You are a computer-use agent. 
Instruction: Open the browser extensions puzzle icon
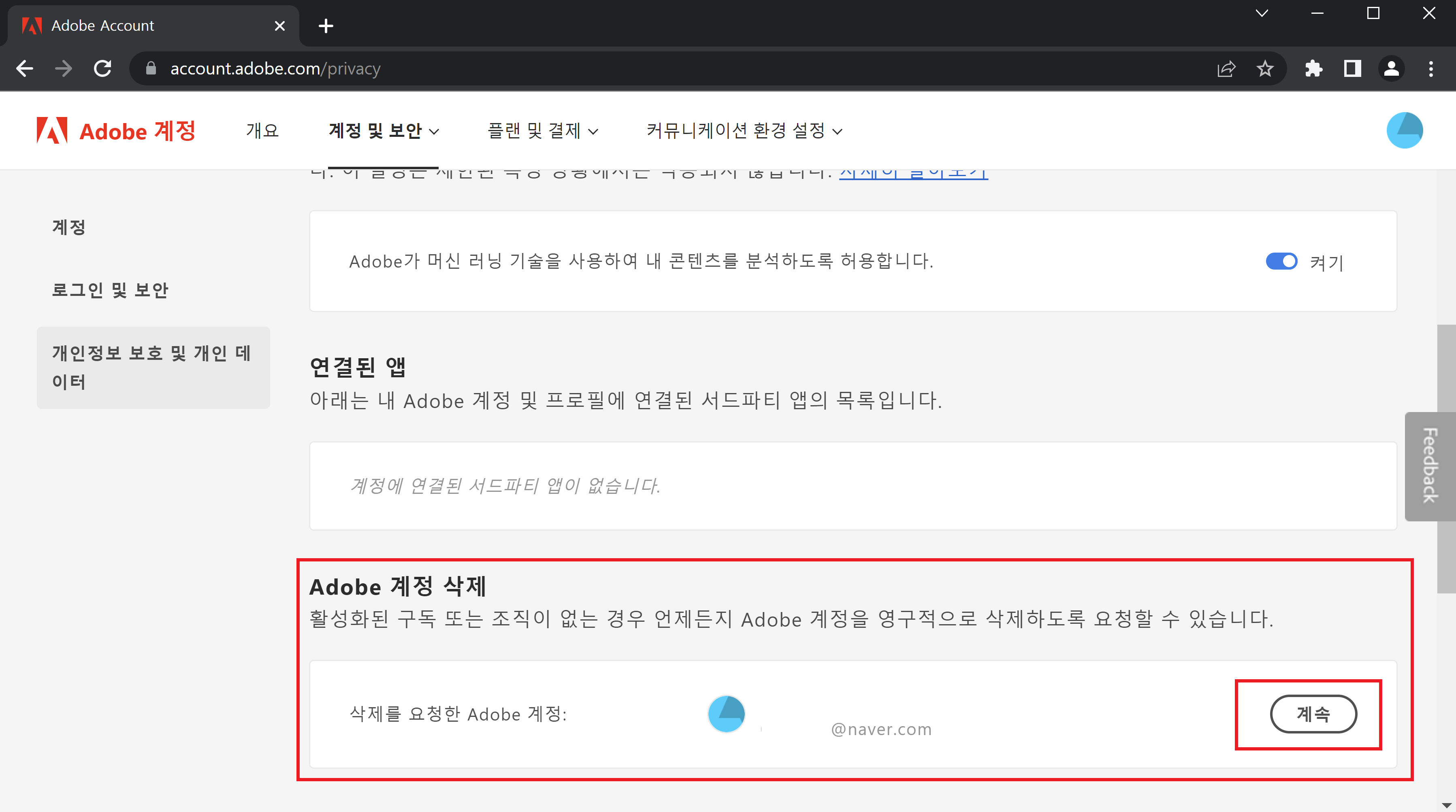pyautogui.click(x=1313, y=68)
